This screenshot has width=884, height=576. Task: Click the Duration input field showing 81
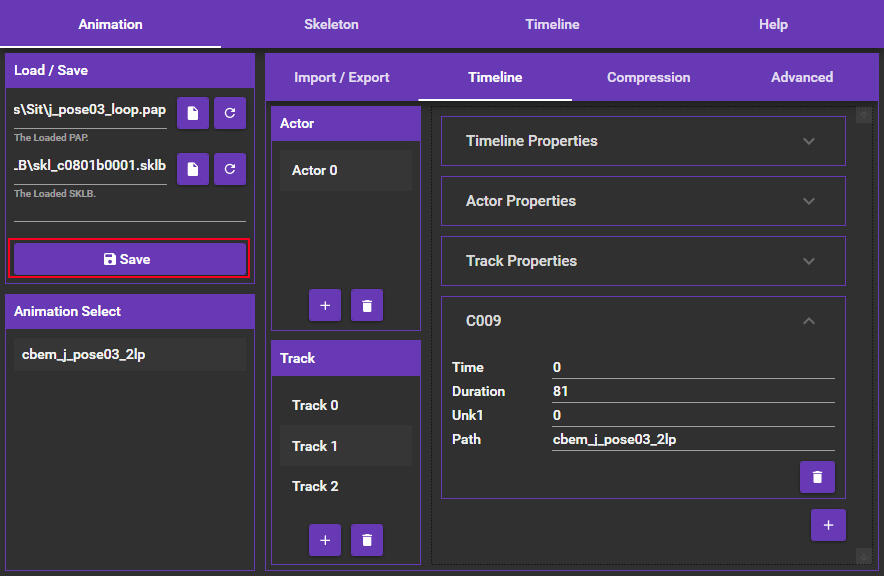click(692, 391)
